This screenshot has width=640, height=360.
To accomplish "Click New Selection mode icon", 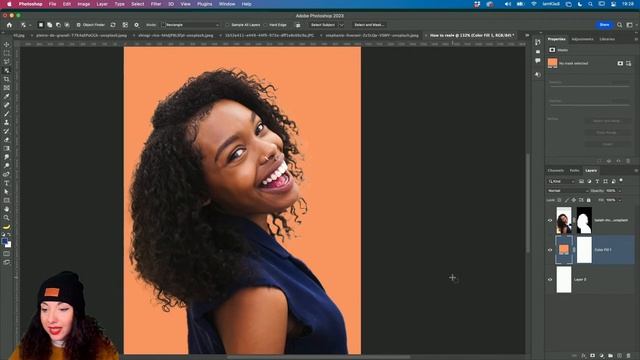I will [x=41, y=25].
